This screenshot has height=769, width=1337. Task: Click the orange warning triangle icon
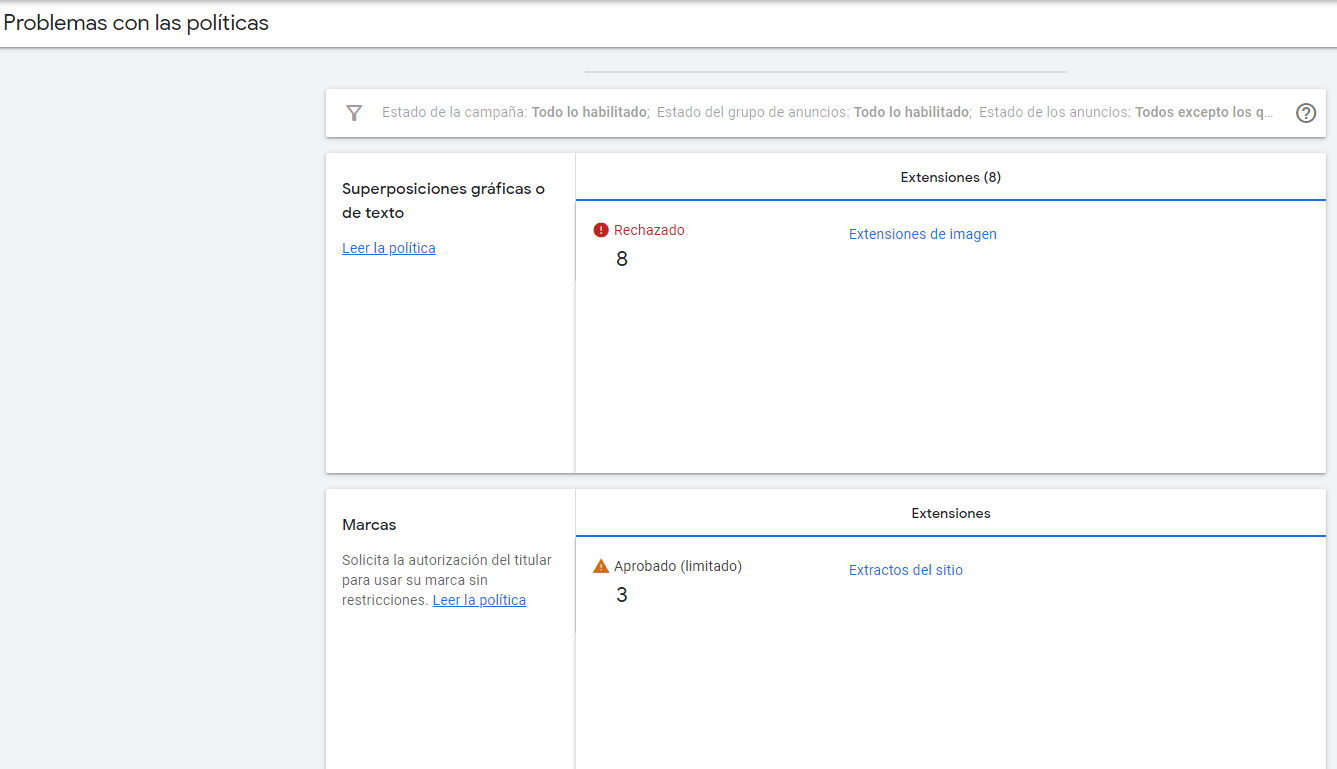pos(601,566)
